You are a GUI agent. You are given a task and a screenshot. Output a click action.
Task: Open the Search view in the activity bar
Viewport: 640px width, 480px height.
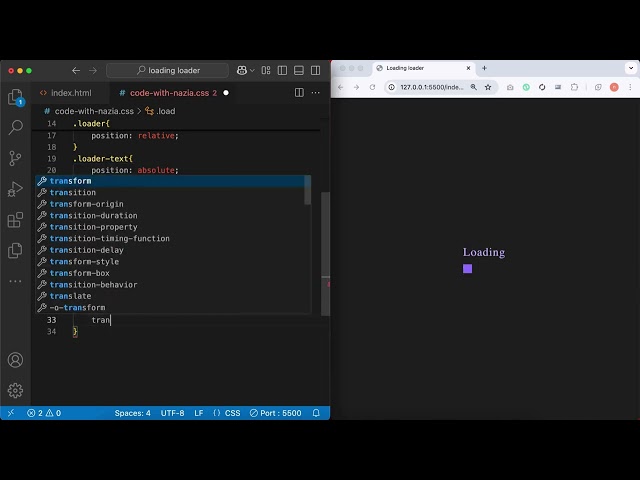tap(16, 127)
